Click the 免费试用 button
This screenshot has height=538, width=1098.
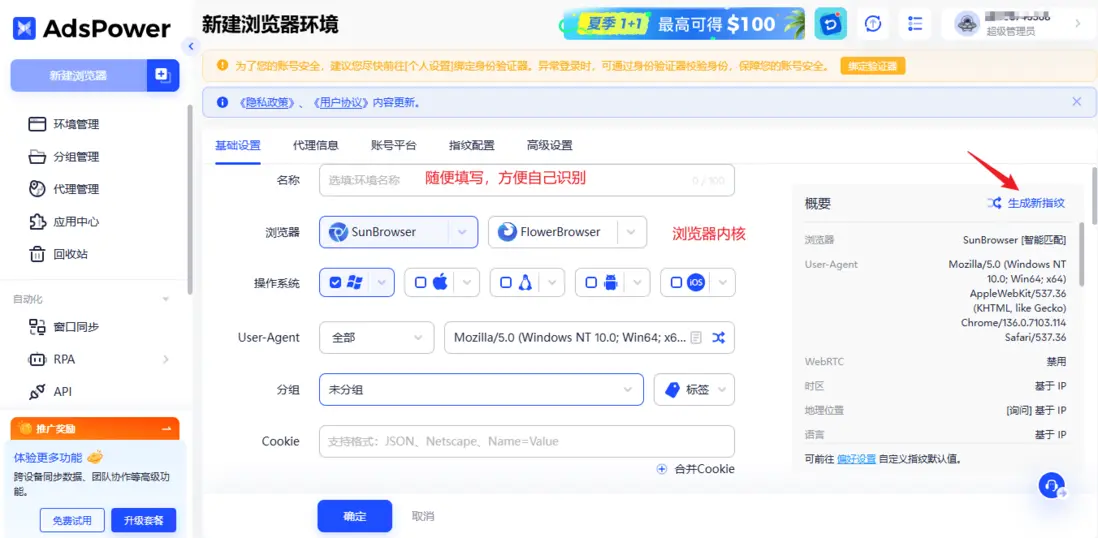[72, 520]
